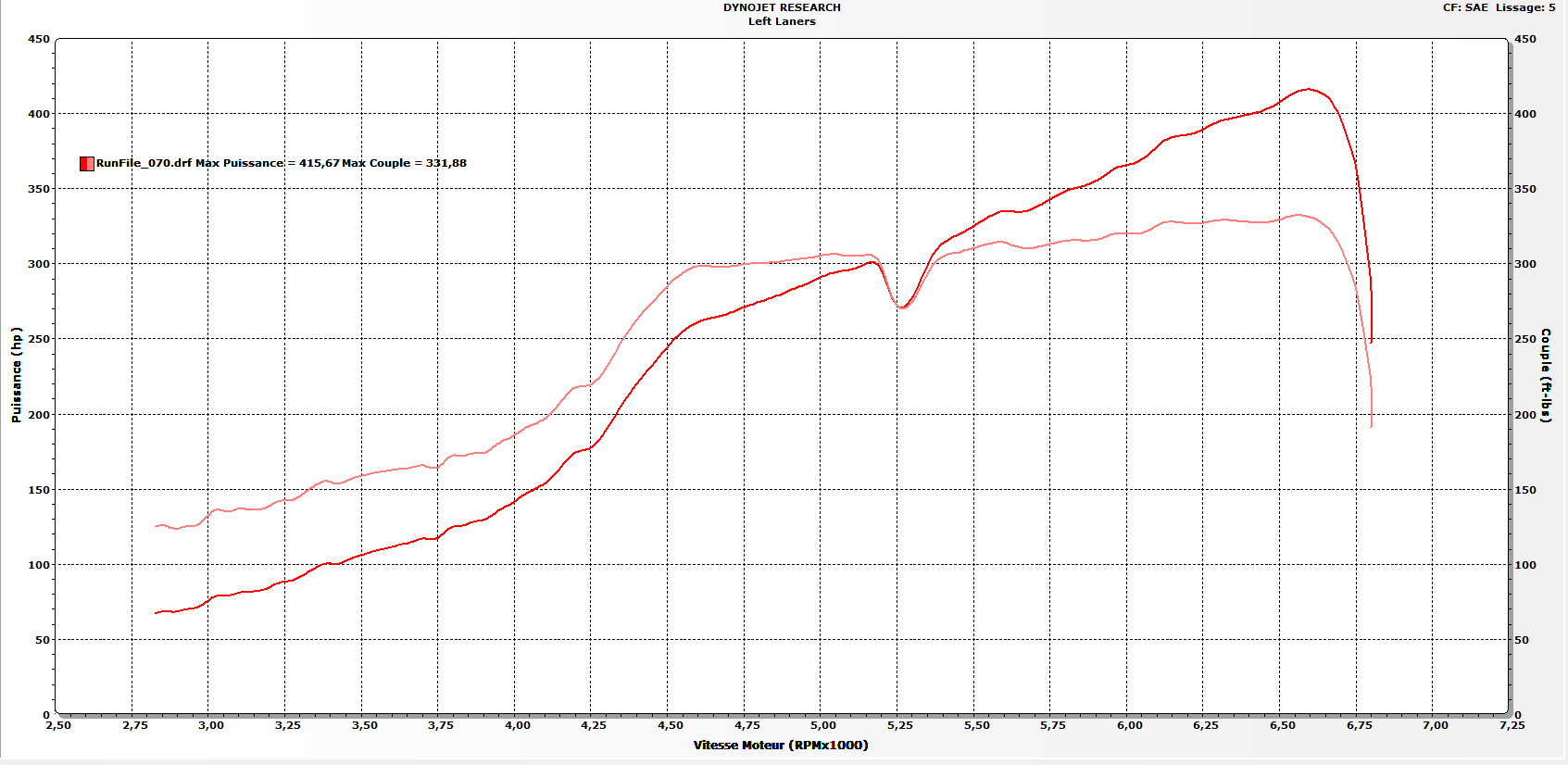The image size is (1568, 765).
Task: Click the 50 label on the left power axis
Action: coord(43,640)
